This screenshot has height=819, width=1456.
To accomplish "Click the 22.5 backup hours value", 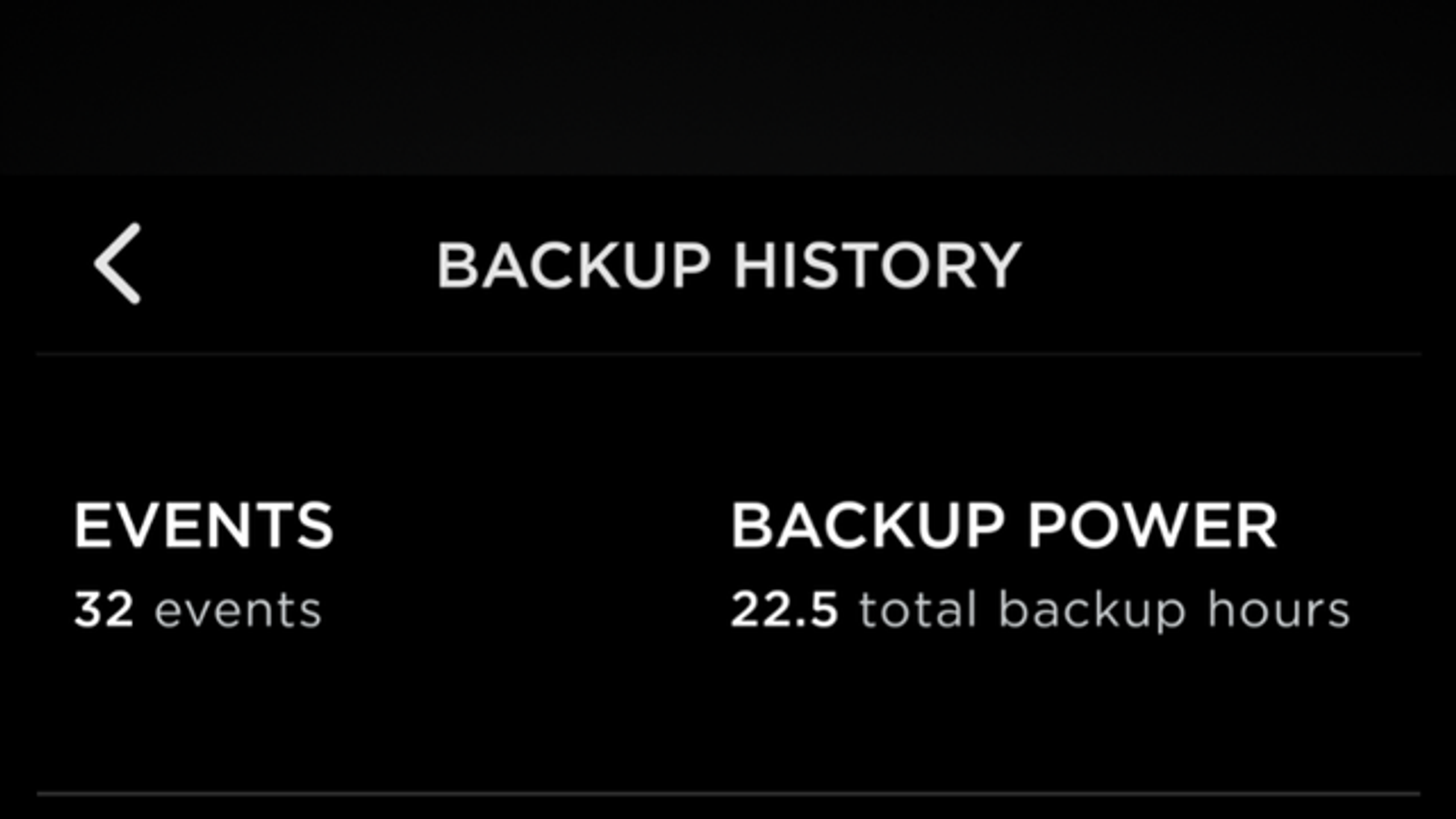I will click(x=784, y=610).
